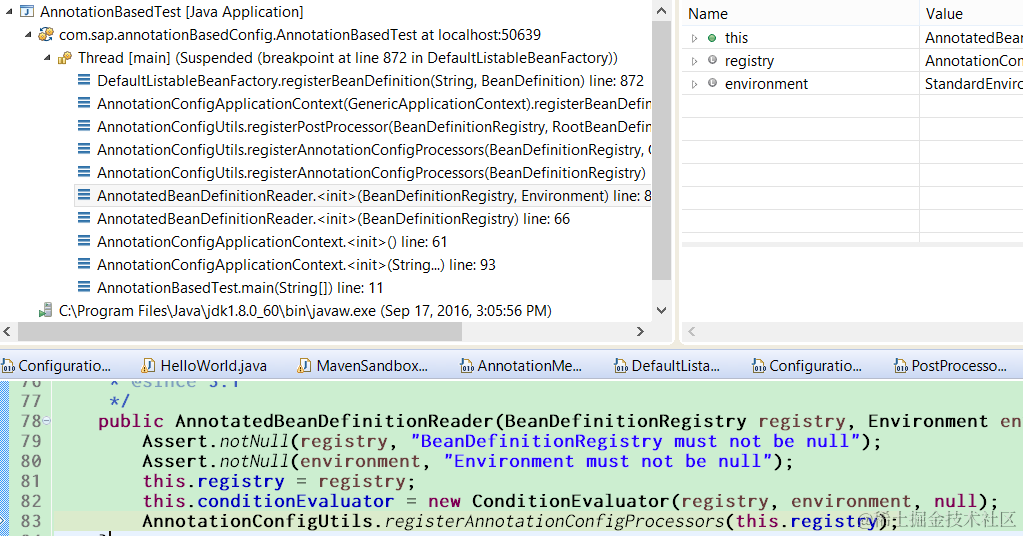Click the Debug view scroll-left arrow
This screenshot has height=536, width=1023.
coord(7,331)
